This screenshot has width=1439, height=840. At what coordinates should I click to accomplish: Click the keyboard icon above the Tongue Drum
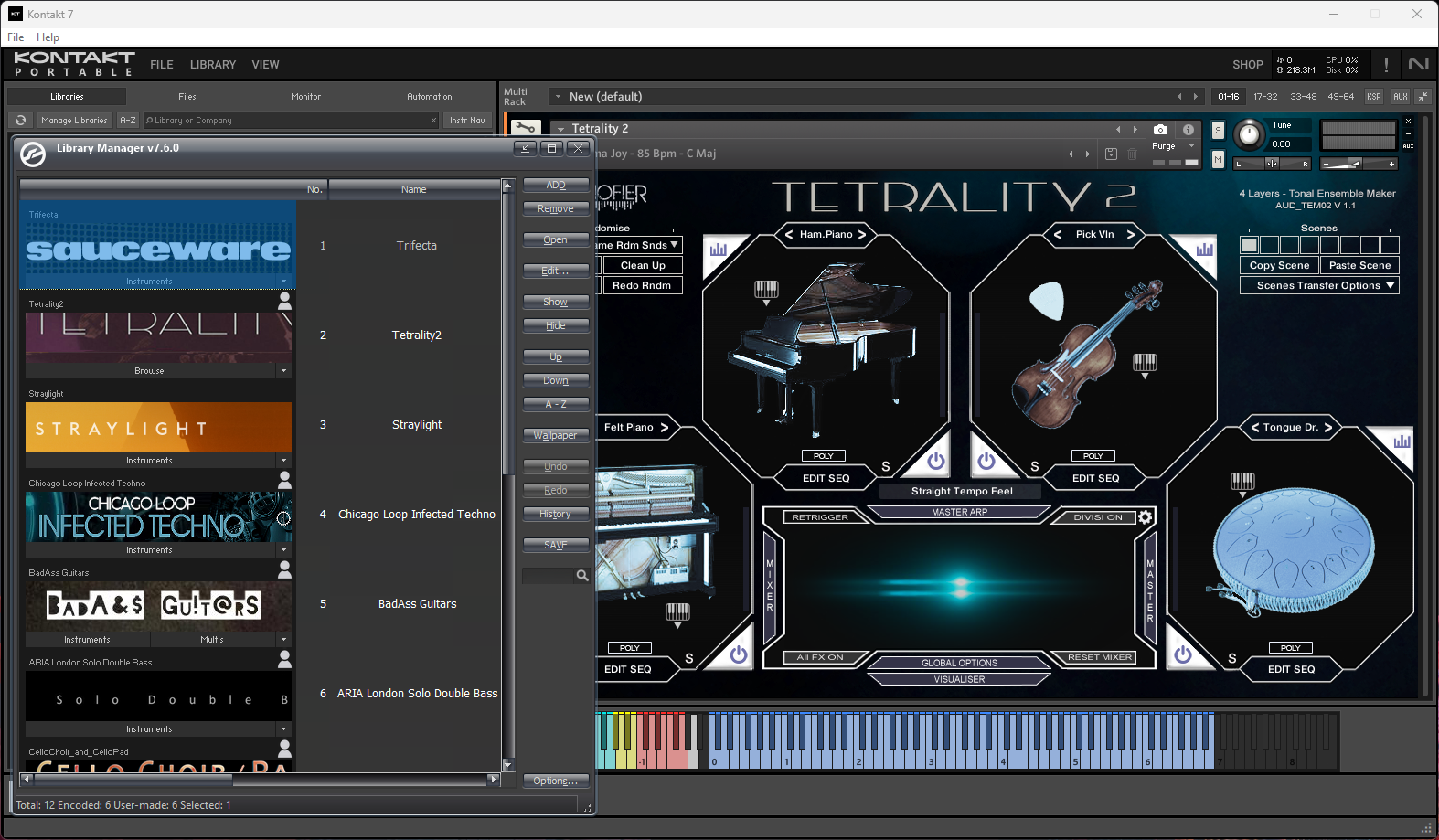coord(1242,481)
